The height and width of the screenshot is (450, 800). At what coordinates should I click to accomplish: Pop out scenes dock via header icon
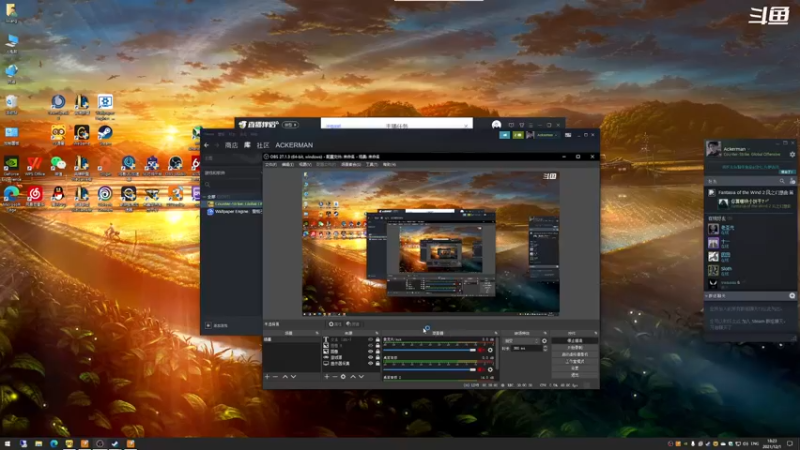(x=317, y=333)
